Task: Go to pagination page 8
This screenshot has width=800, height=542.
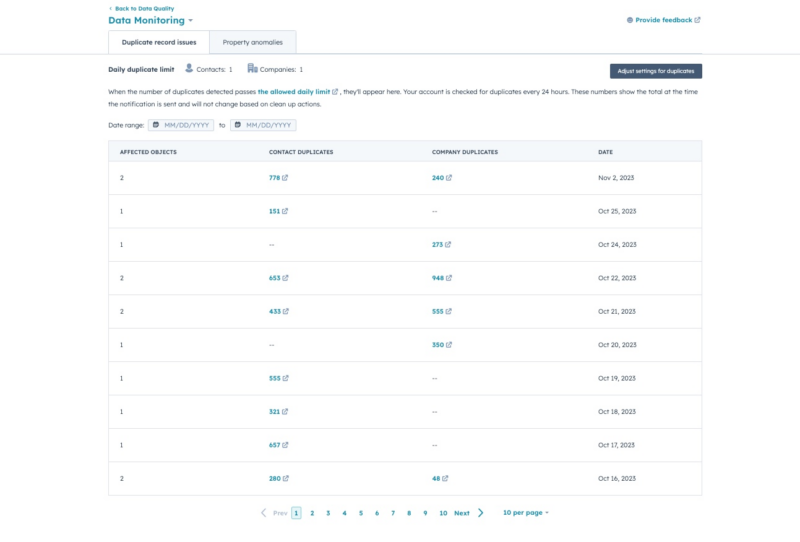Action: (x=409, y=513)
